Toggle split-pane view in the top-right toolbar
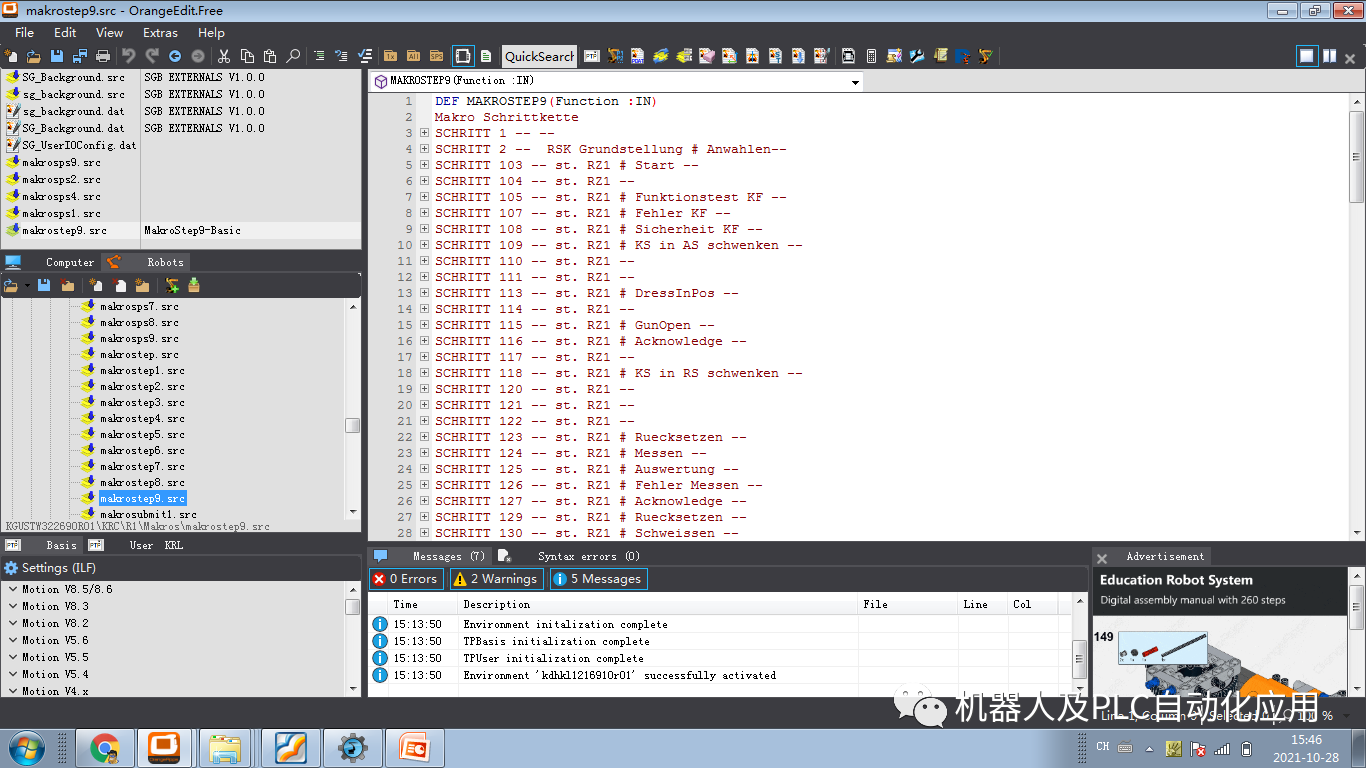The image size is (1366, 768). pyautogui.click(x=1330, y=56)
